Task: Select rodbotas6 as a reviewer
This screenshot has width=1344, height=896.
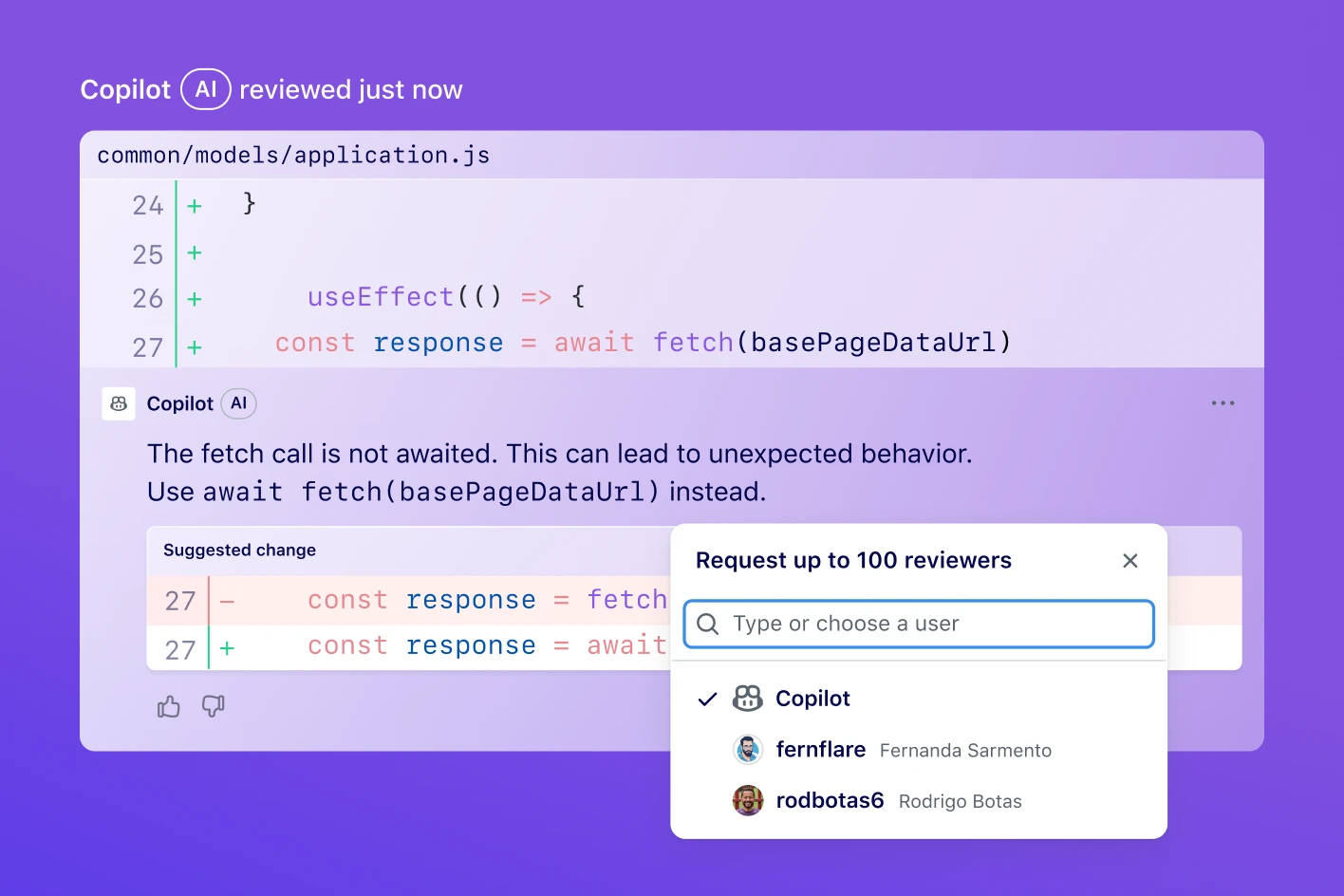Action: pos(830,800)
